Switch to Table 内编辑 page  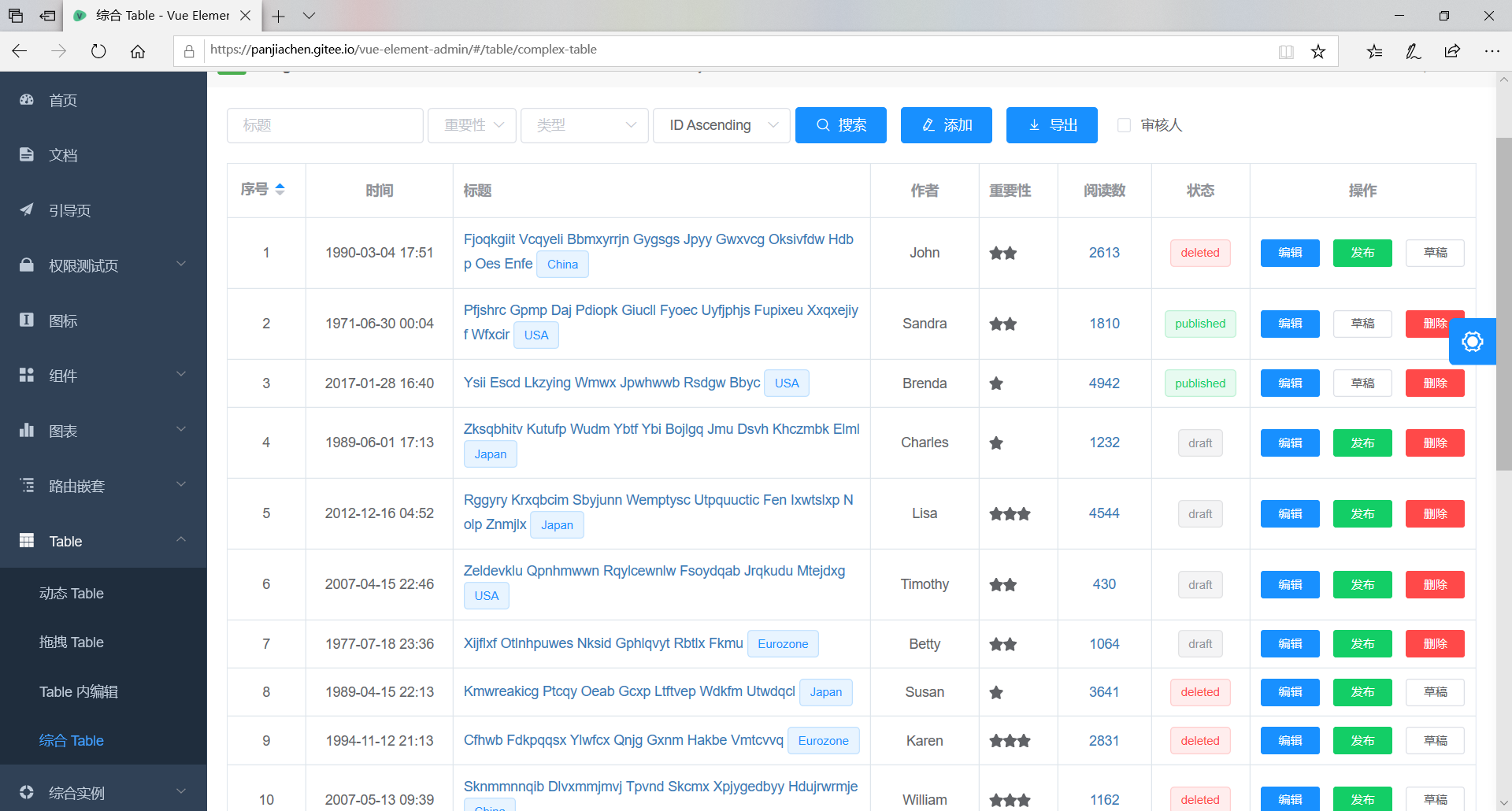click(x=80, y=691)
